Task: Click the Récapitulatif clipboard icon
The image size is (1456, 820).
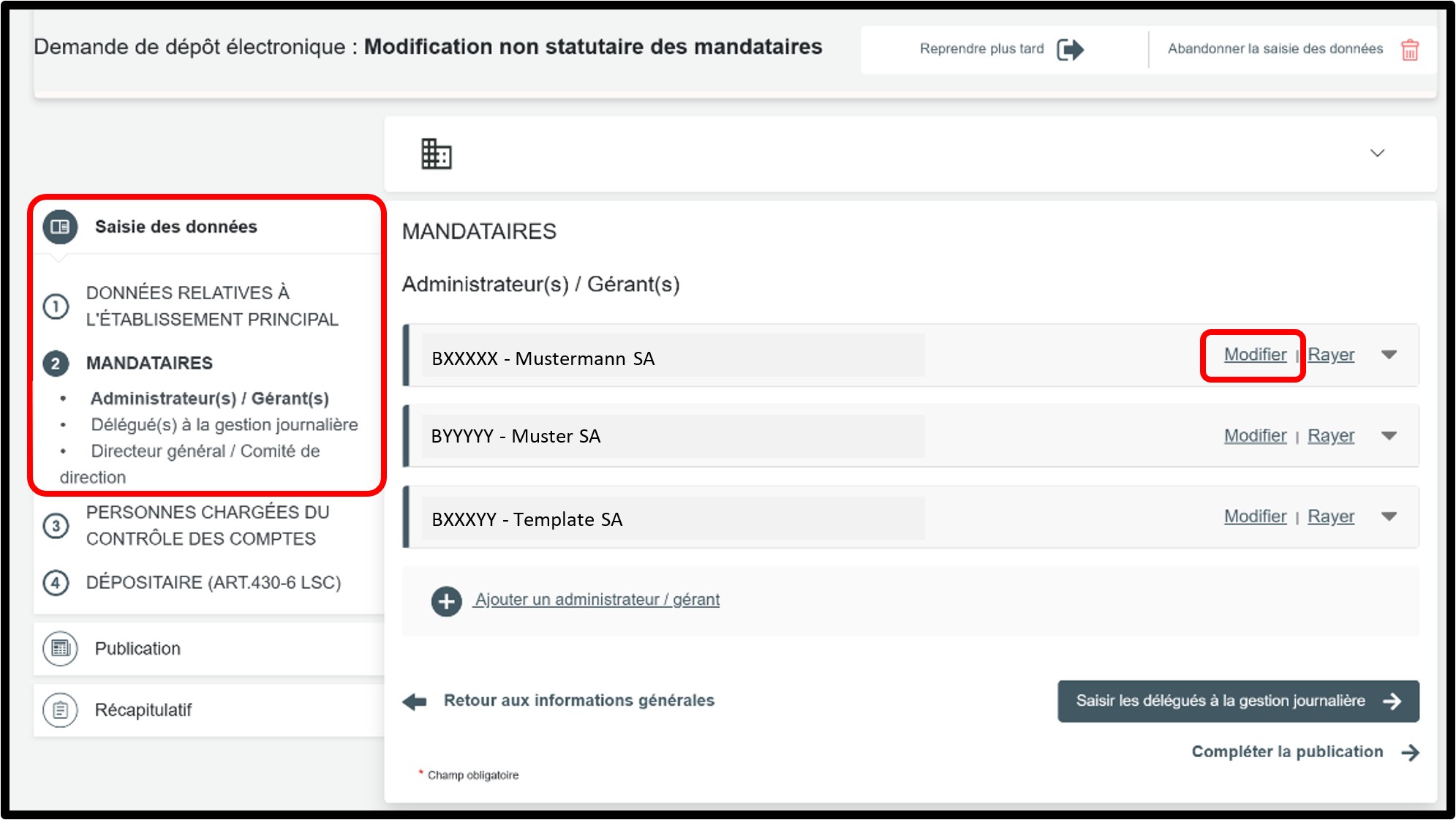Action: point(60,710)
